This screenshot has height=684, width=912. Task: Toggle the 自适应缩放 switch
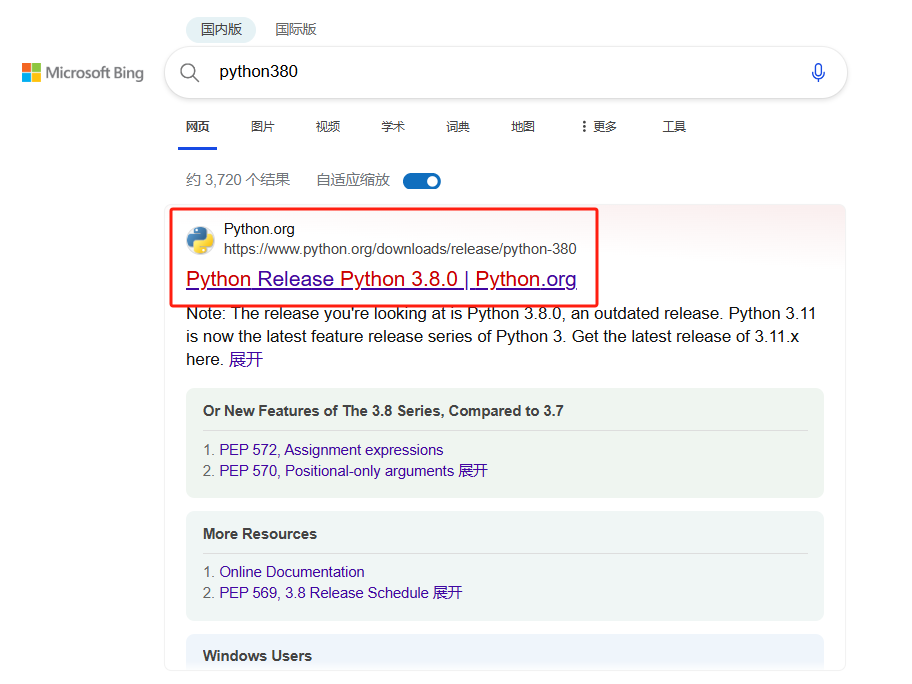coord(422,181)
